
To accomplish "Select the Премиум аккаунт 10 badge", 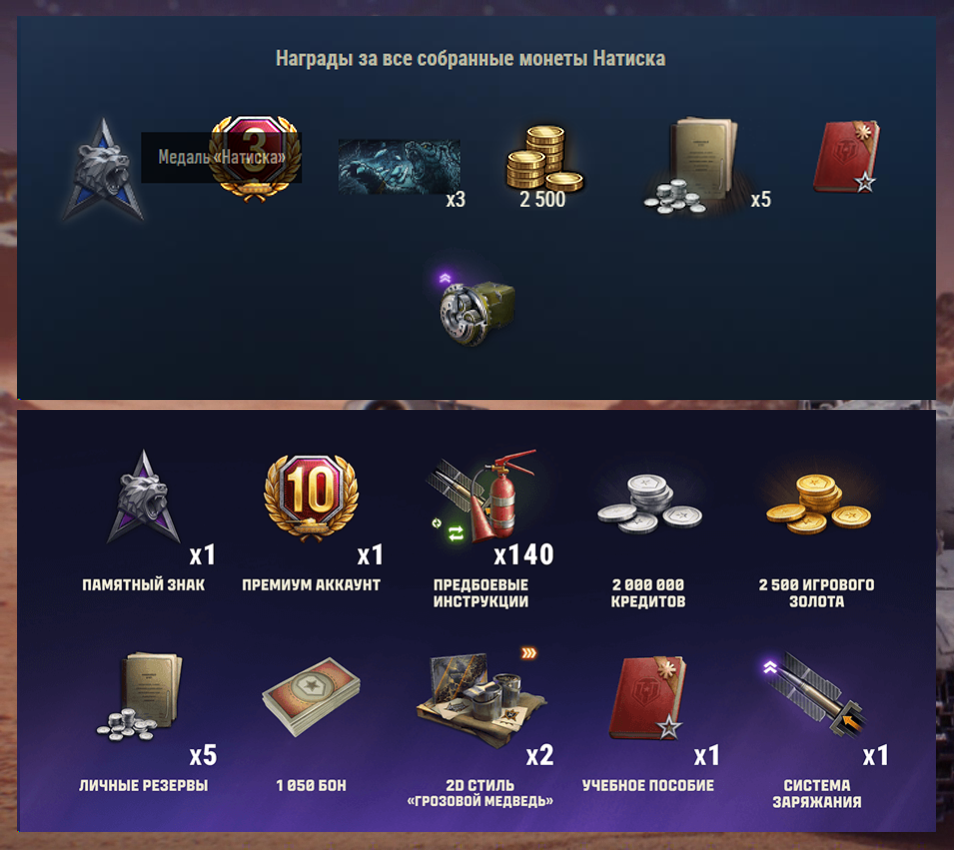I will pyautogui.click(x=311, y=497).
